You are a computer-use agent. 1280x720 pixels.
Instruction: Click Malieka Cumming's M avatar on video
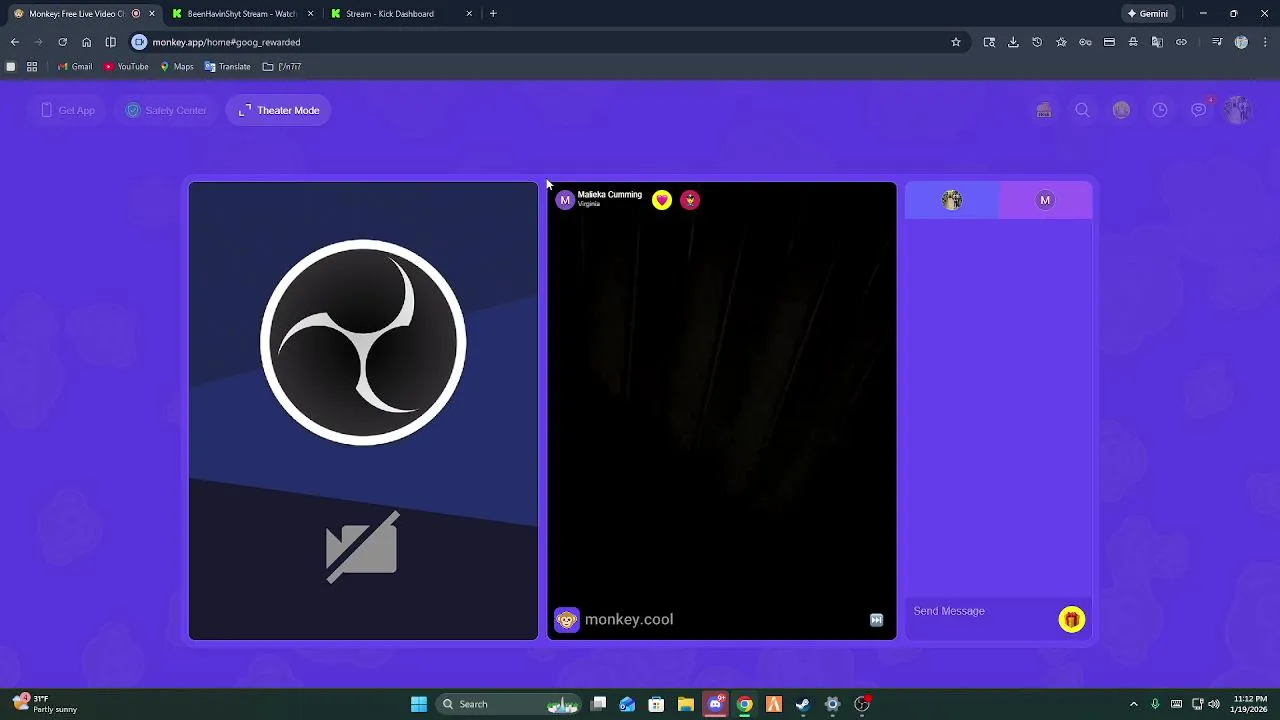pyautogui.click(x=565, y=200)
